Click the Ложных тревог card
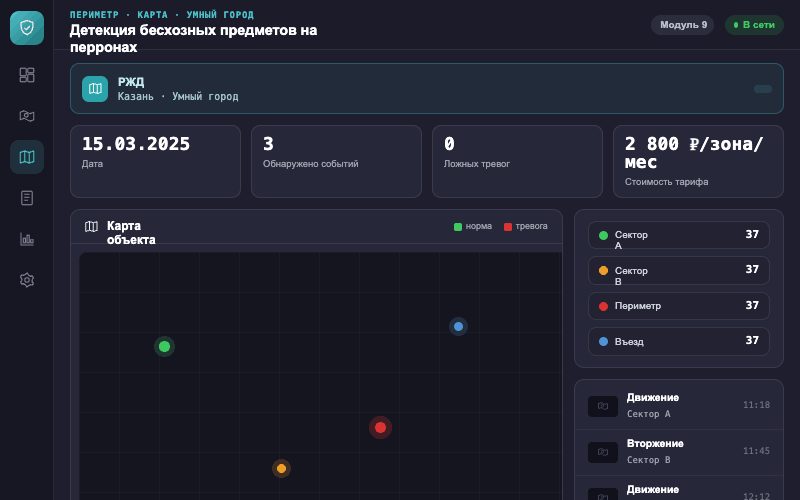This screenshot has height=500, width=800. (x=517, y=161)
